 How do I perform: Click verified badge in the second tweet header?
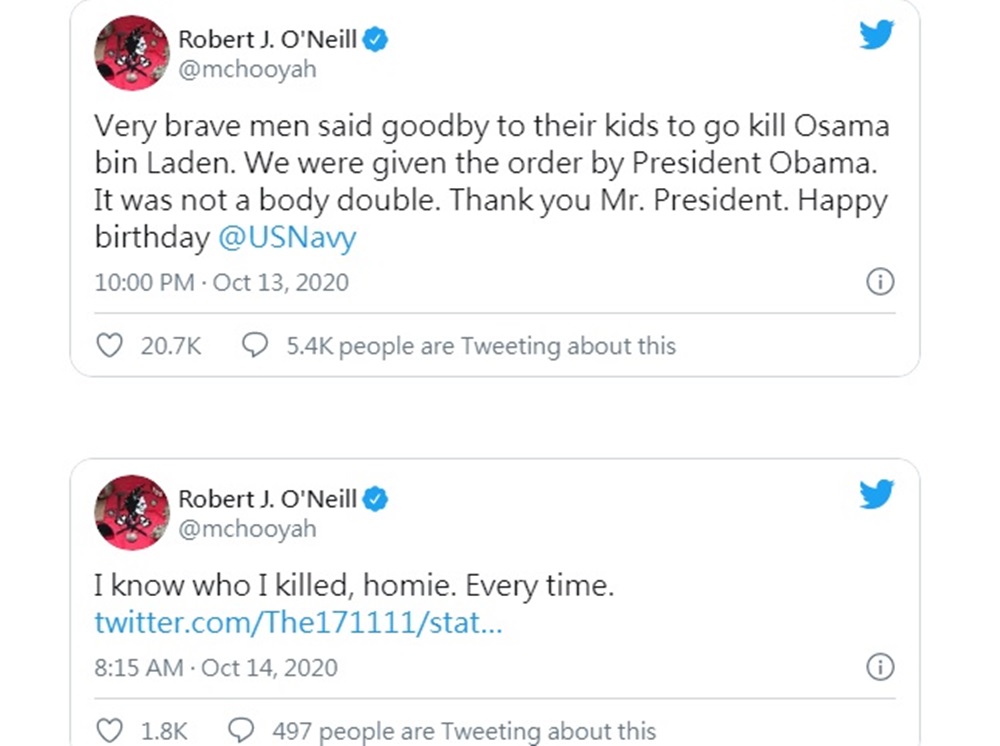pyautogui.click(x=375, y=499)
